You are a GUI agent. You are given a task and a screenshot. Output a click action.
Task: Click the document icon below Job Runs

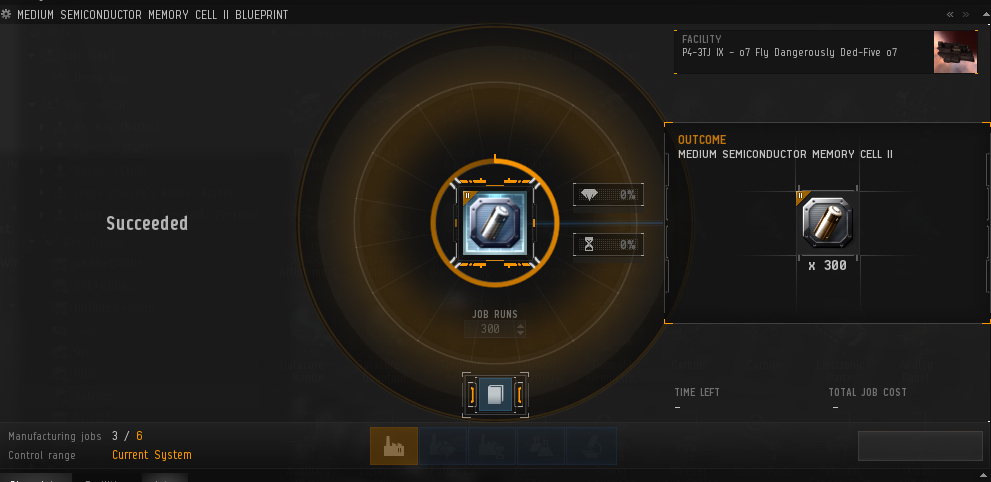point(495,395)
